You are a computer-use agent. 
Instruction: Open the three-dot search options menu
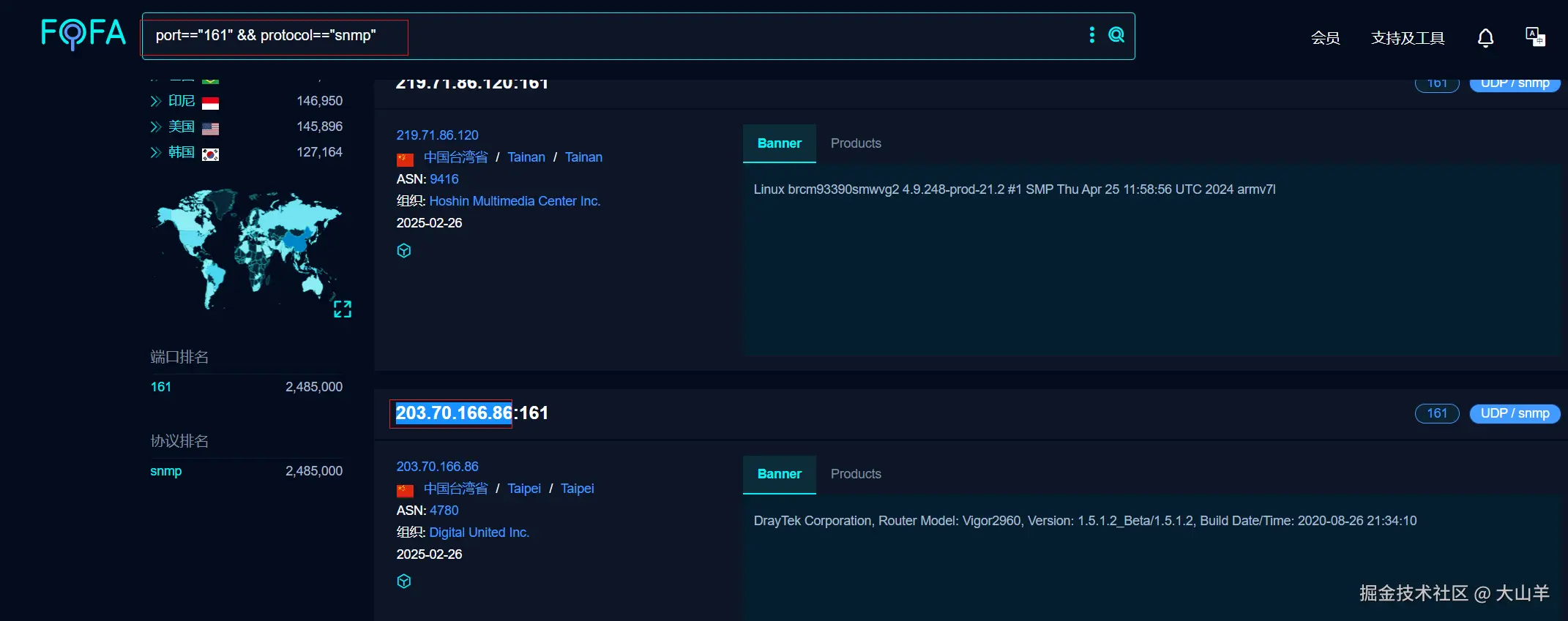coord(1091,34)
